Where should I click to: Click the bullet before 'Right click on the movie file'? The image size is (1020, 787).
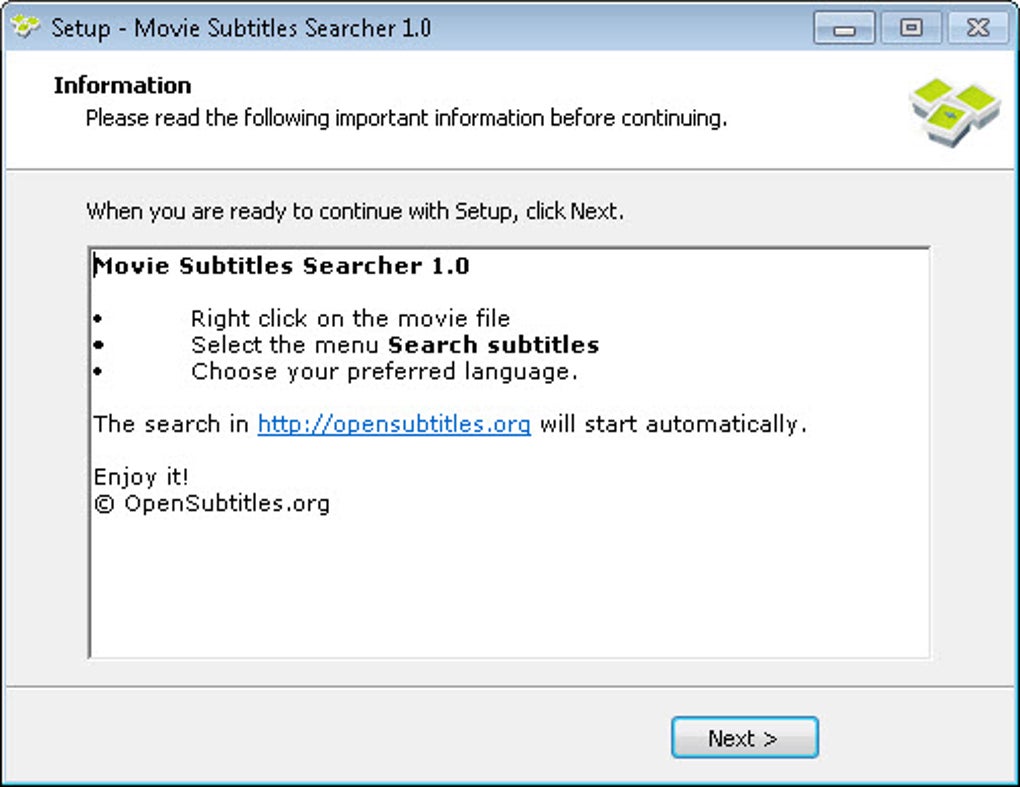[x=98, y=319]
